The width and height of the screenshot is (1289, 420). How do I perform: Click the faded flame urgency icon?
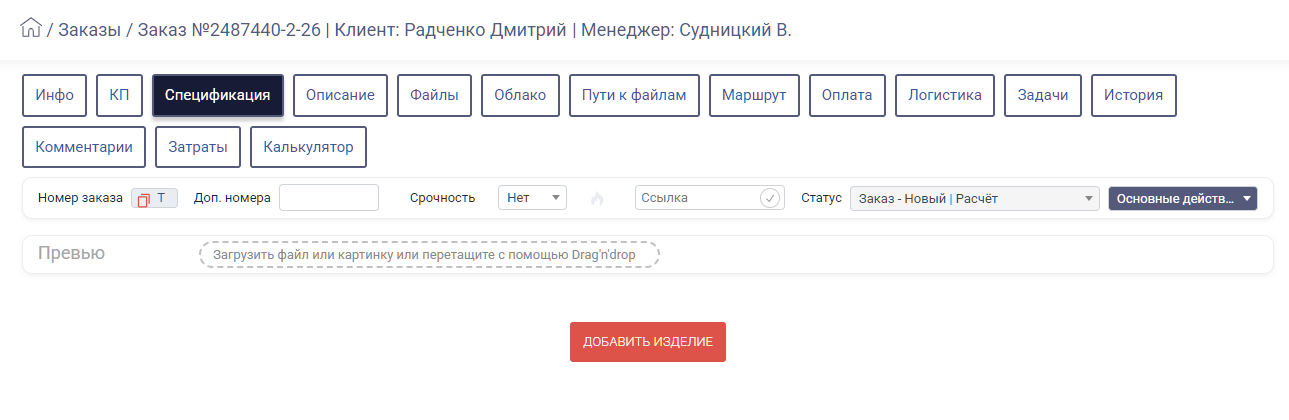pos(598,199)
